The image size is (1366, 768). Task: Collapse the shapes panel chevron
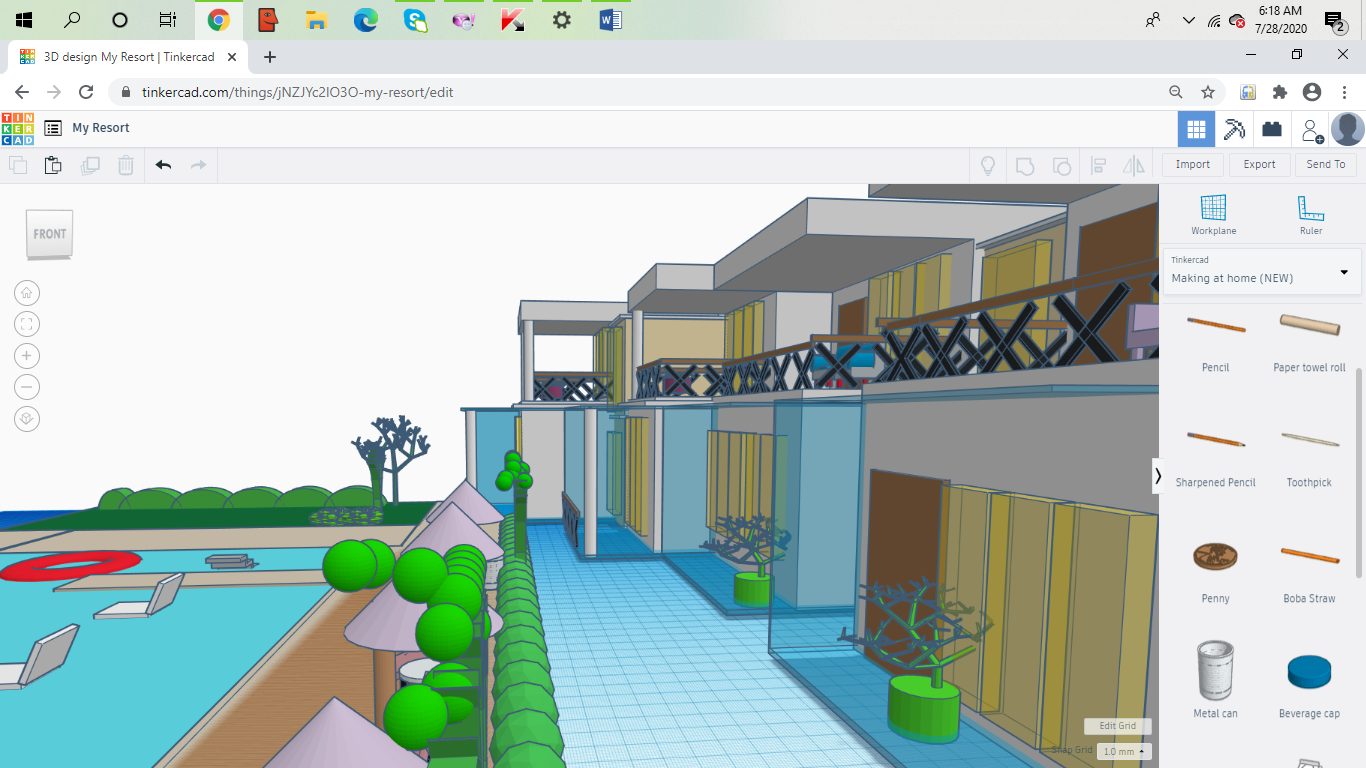pos(1158,476)
